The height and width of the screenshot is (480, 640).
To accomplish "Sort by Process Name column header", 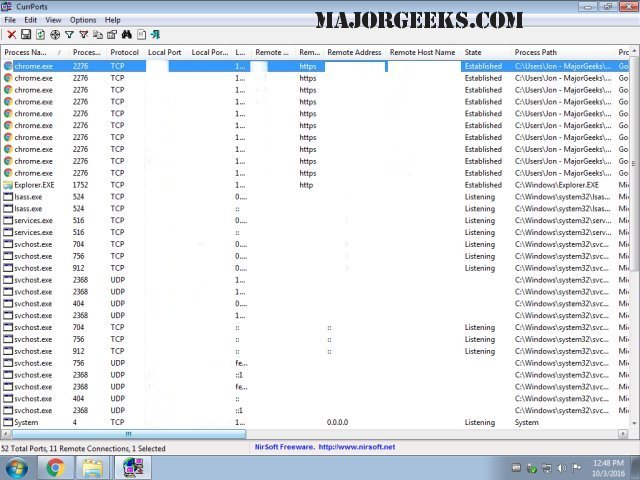I will (x=35, y=52).
